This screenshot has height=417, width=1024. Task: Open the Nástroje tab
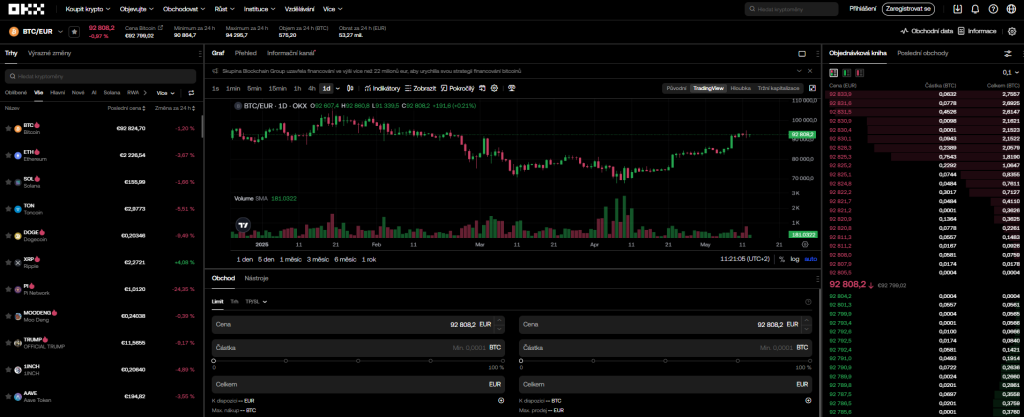pos(256,278)
